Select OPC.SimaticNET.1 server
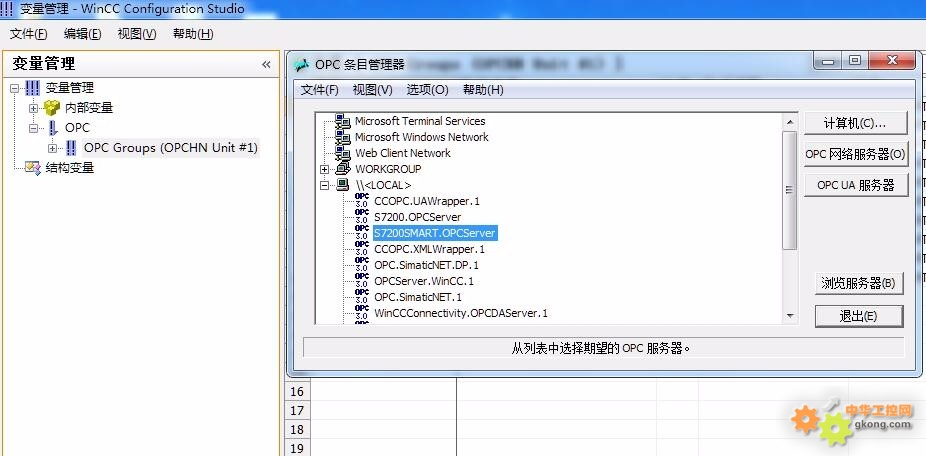This screenshot has height=456, width=926. point(418,297)
